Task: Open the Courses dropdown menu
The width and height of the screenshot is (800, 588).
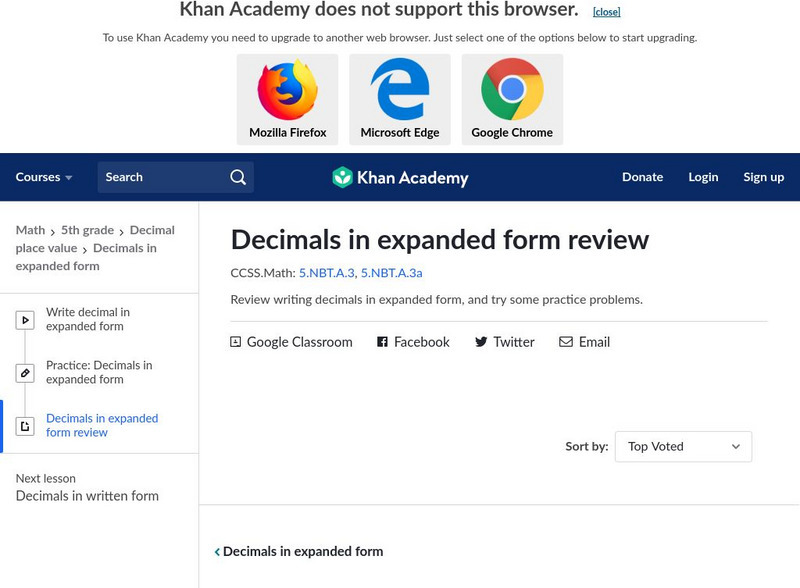Action: (x=44, y=177)
